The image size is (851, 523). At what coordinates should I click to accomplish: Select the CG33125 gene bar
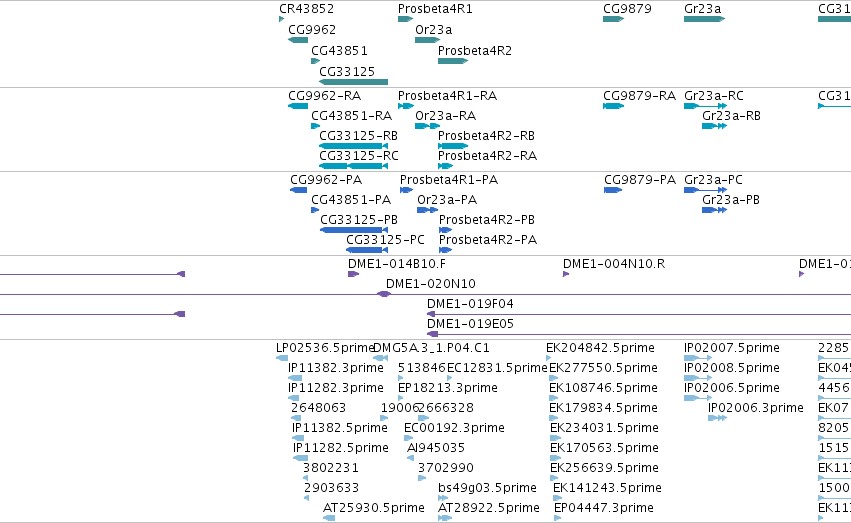click(353, 82)
